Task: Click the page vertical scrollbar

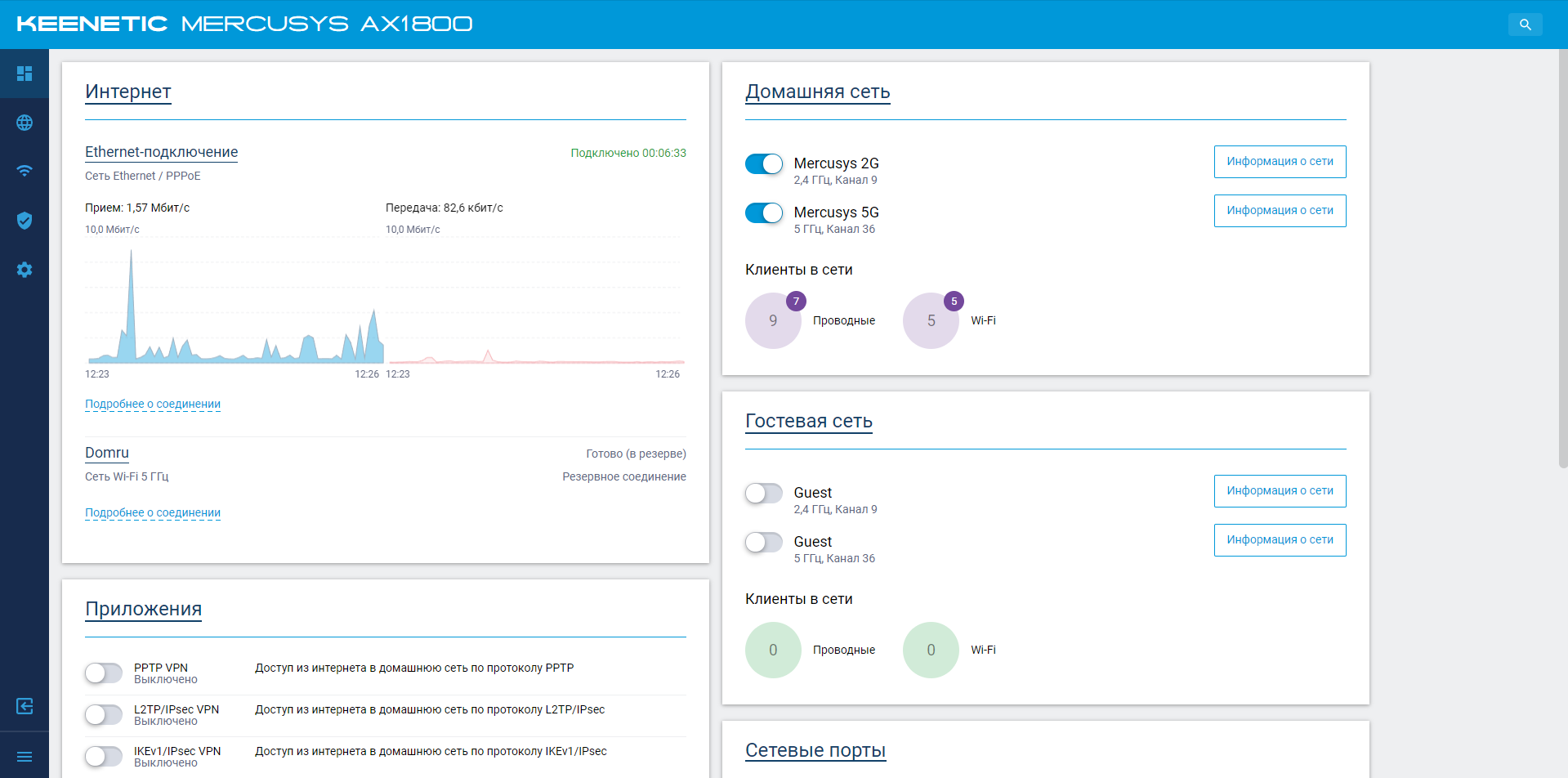Action: 1563,258
